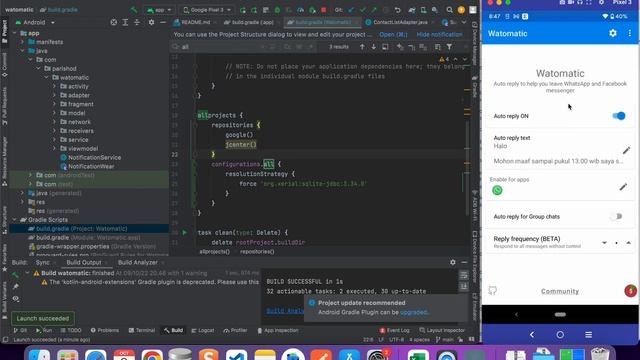640x360 pixels.
Task: Open Logcat tool window
Action: click(203, 330)
